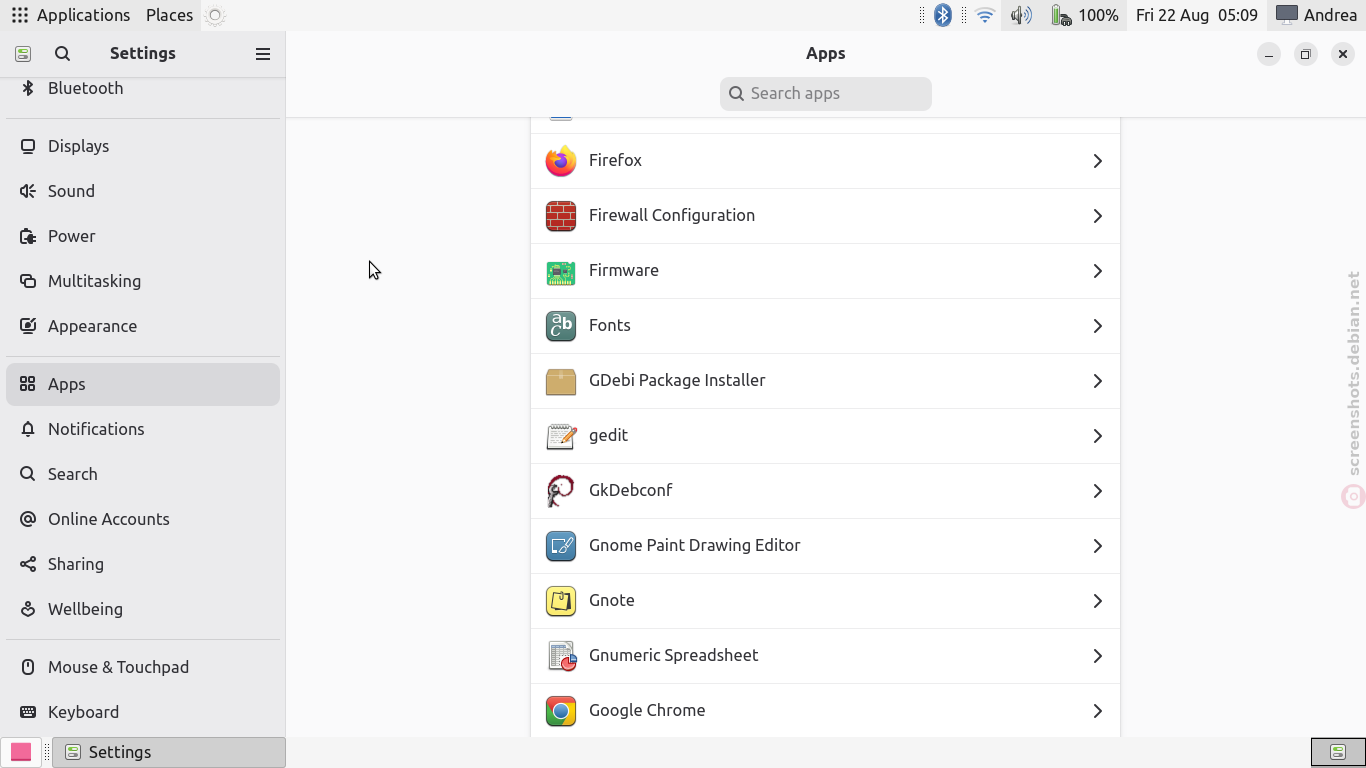
Task: Click the Fonts app icon
Action: tap(561, 326)
